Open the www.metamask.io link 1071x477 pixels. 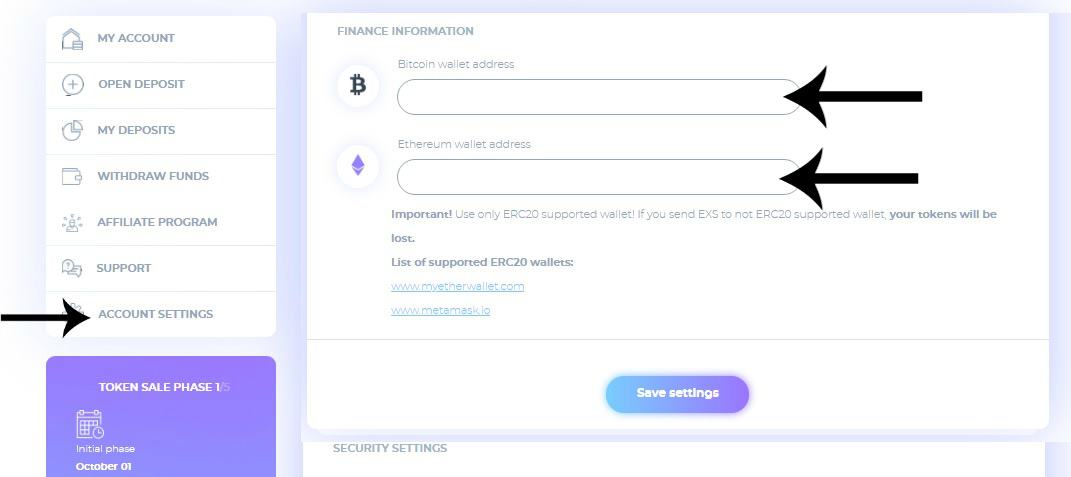441,310
